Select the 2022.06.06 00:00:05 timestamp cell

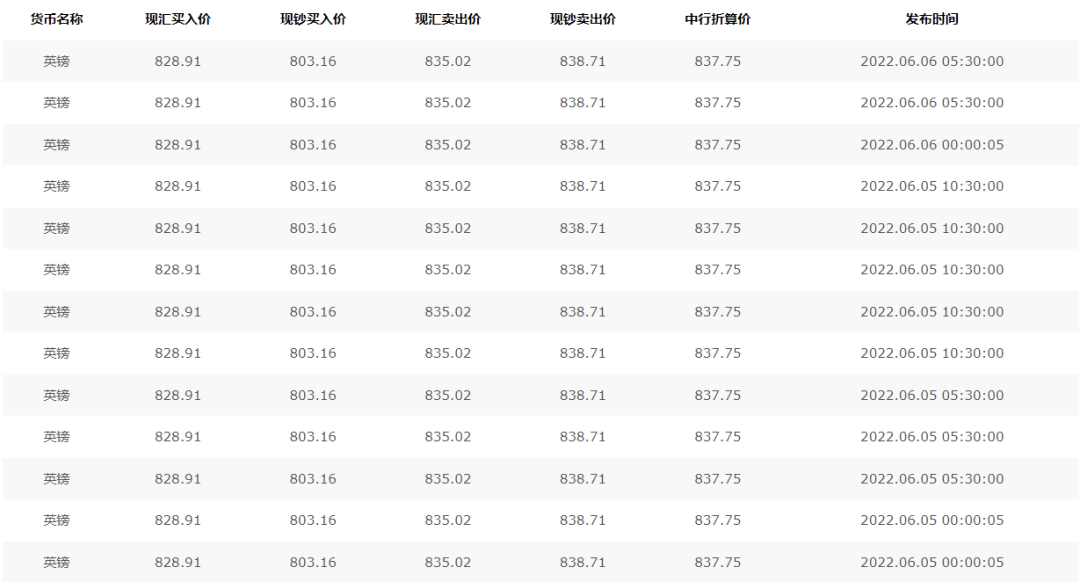[932, 145]
